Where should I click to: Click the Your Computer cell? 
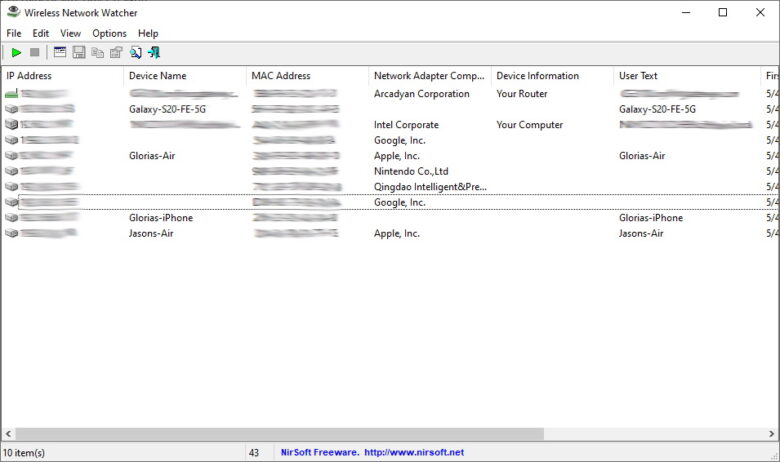click(529, 124)
